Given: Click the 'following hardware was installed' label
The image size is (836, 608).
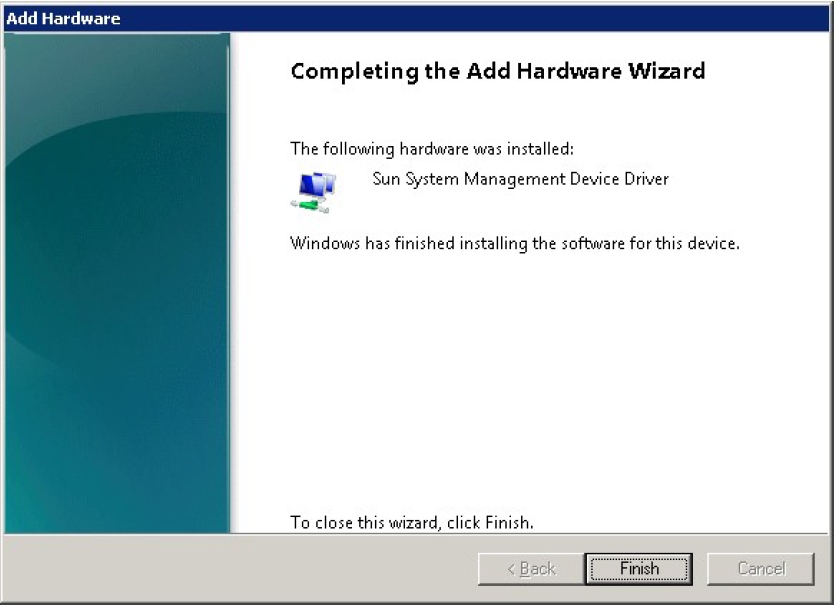Looking at the screenshot, I should pos(432,149).
